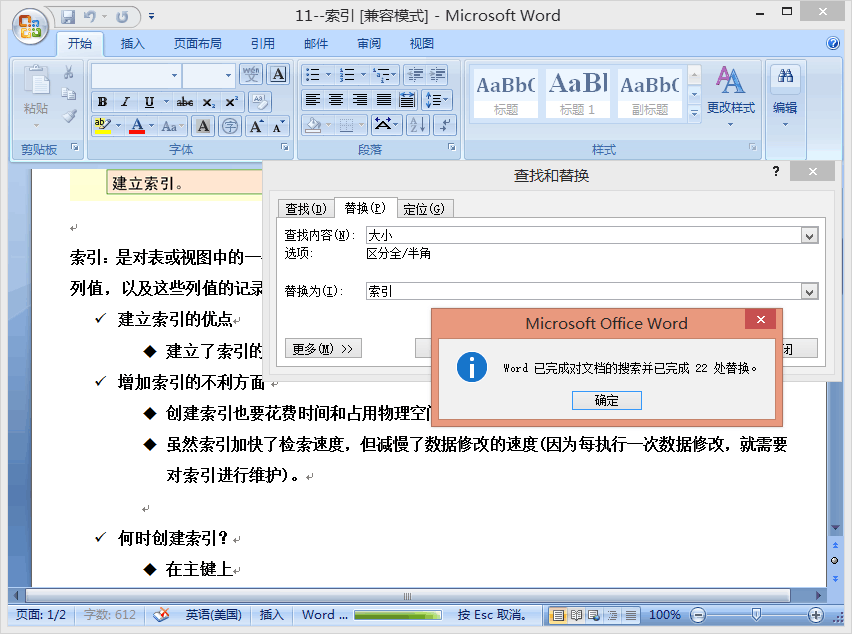This screenshot has width=852, height=634.
Task: Redo action in quick access toolbar
Action: pos(122,17)
